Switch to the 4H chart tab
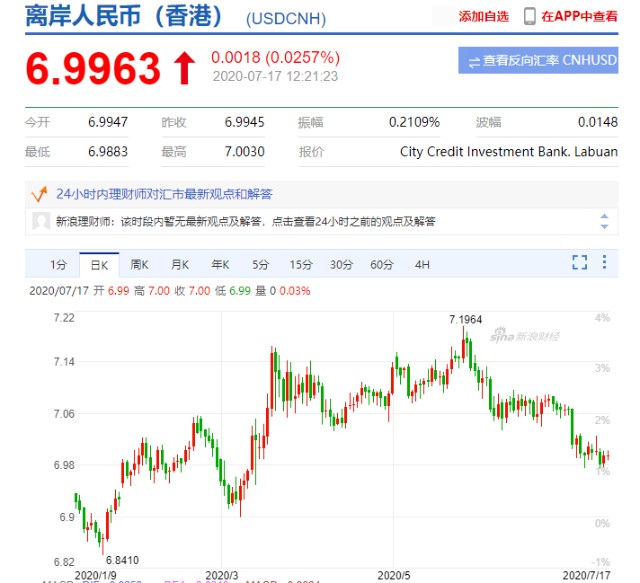 (x=422, y=265)
